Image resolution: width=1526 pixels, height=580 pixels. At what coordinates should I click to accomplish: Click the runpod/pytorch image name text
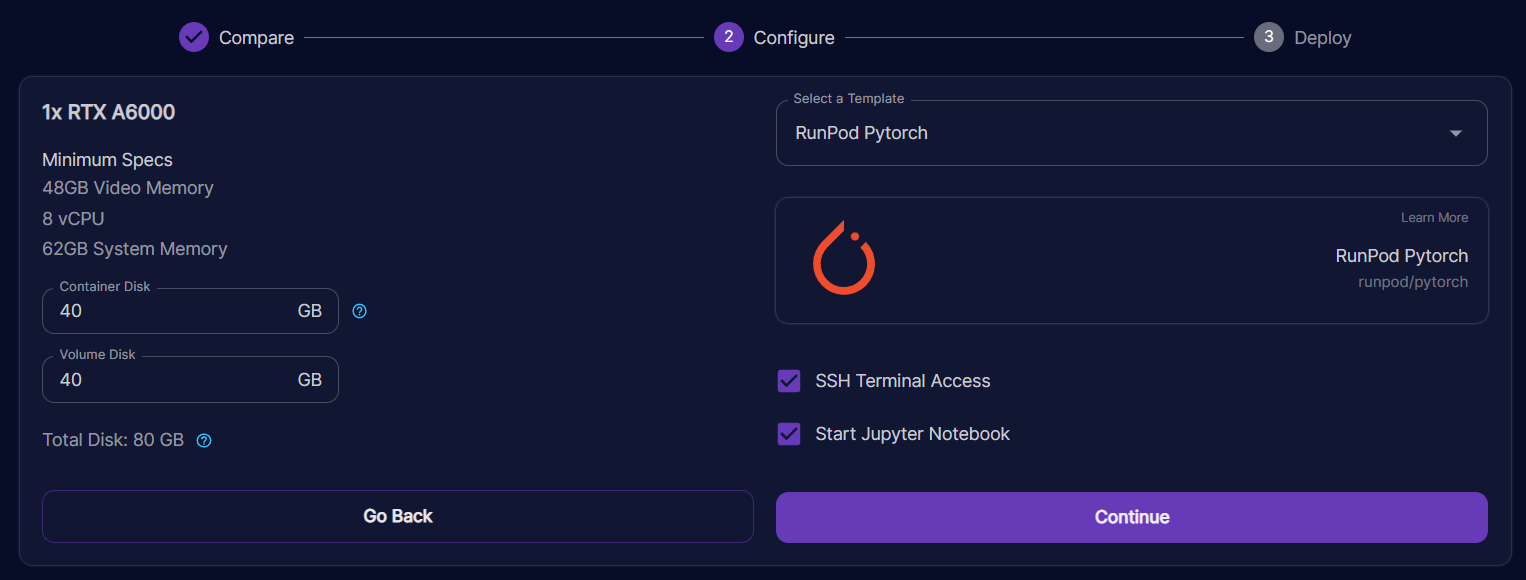[x=1412, y=282]
